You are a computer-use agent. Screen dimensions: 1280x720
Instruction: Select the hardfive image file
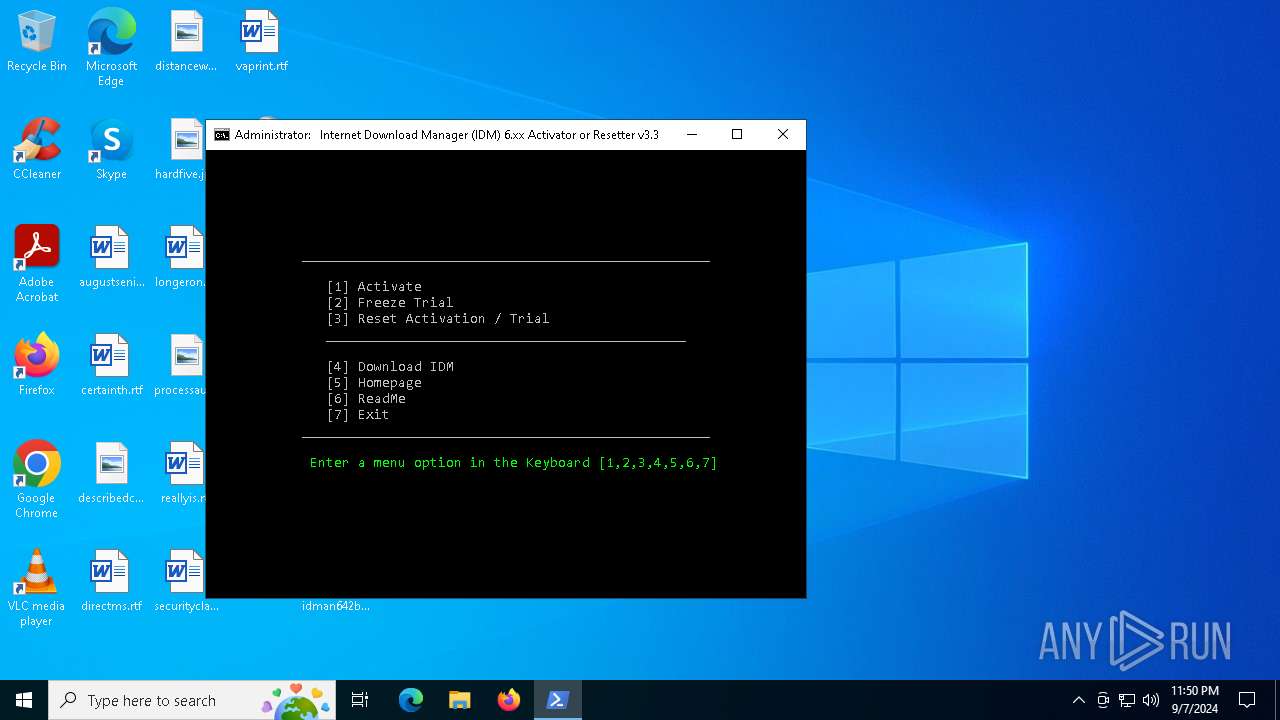click(x=181, y=150)
